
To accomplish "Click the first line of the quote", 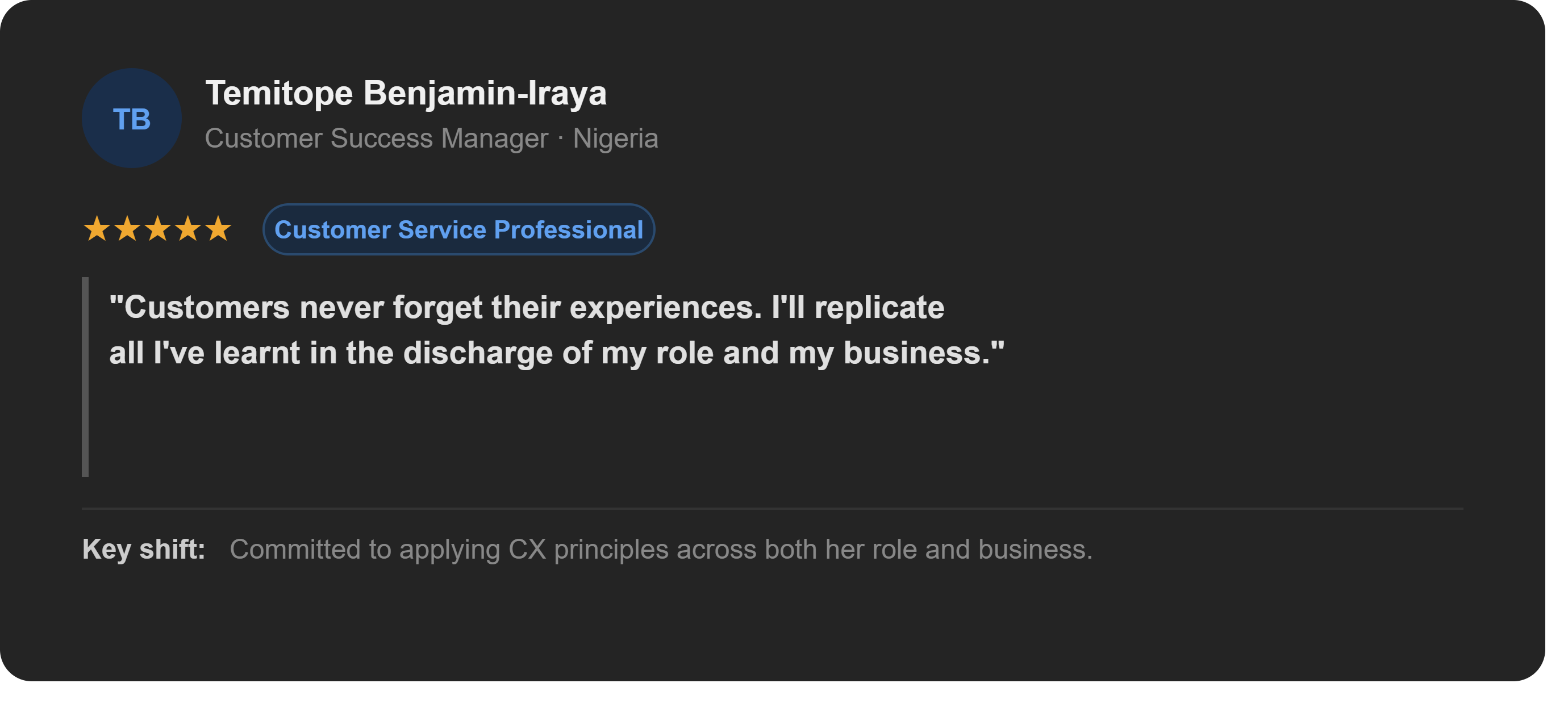I will pyautogui.click(x=527, y=307).
